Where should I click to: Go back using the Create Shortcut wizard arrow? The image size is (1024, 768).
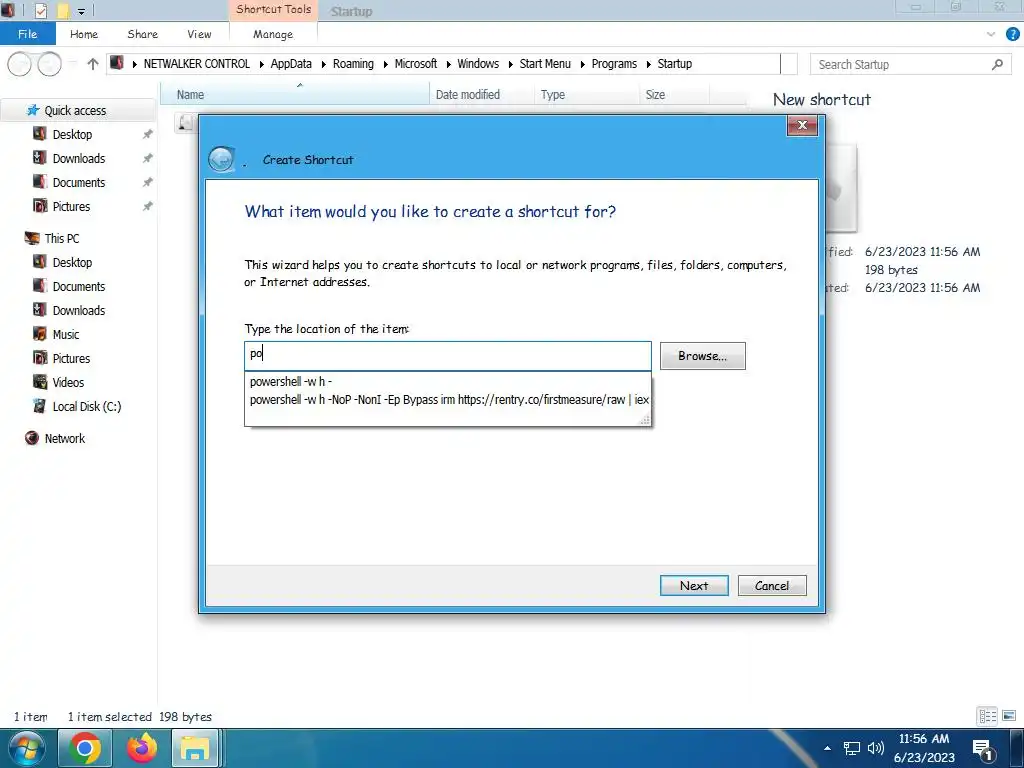(x=221, y=159)
